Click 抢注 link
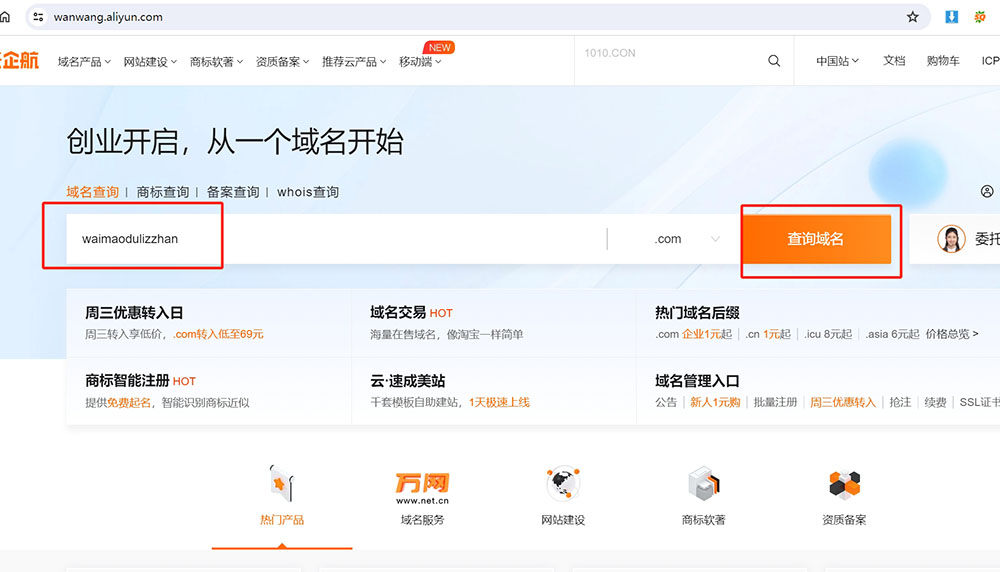This screenshot has height=572, width=1000. [x=900, y=402]
